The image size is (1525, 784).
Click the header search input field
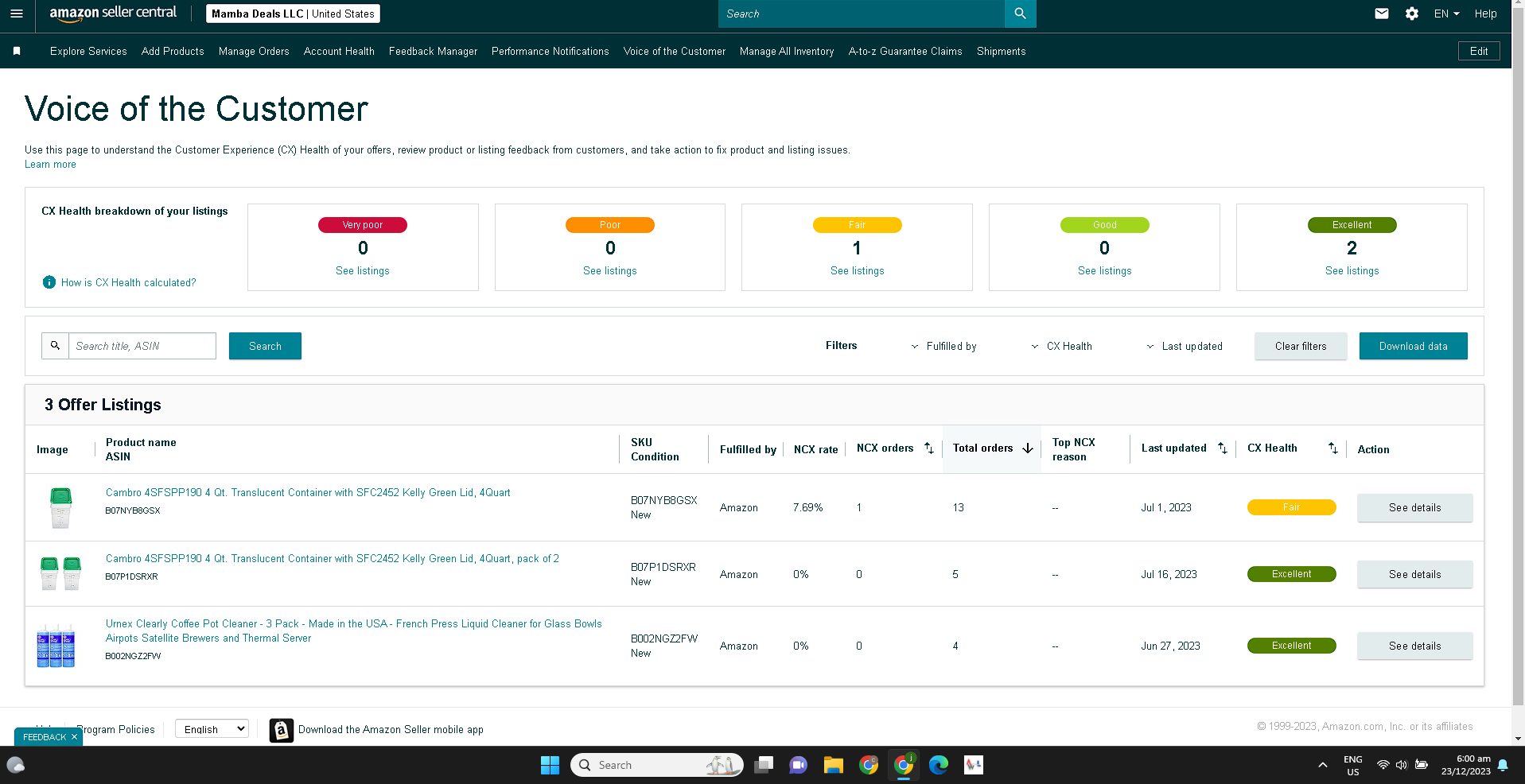(x=862, y=14)
